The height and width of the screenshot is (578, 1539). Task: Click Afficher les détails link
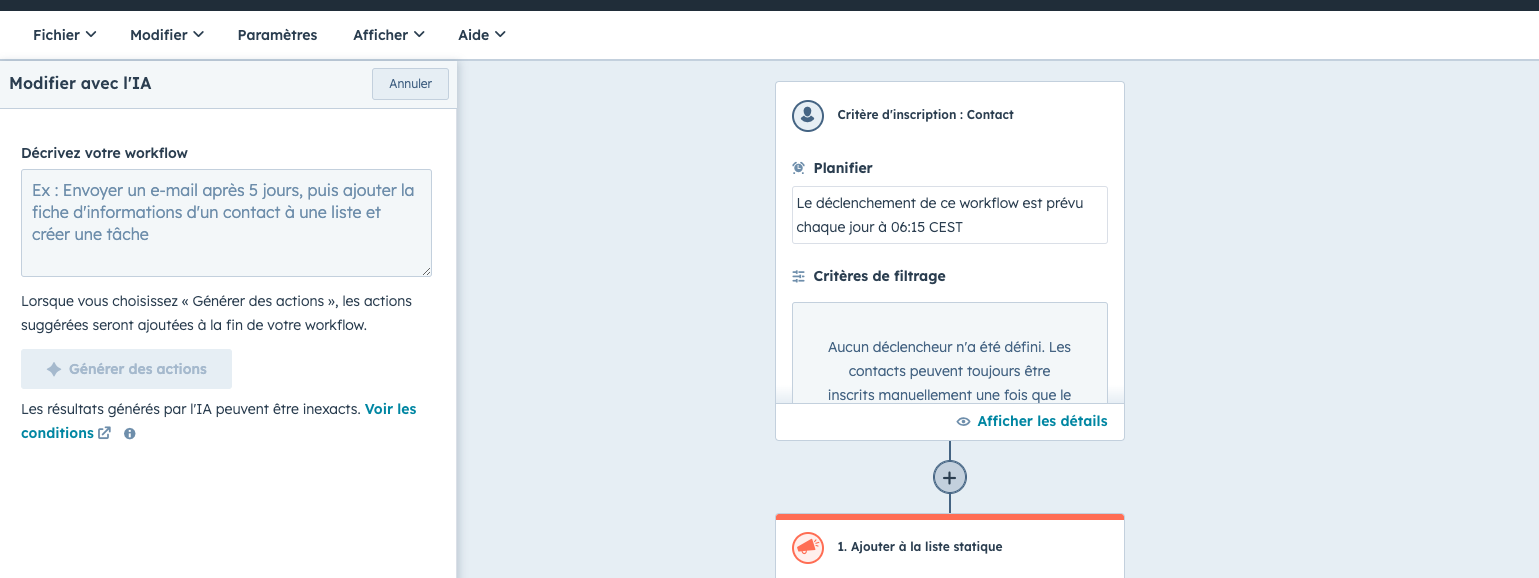pos(1042,421)
